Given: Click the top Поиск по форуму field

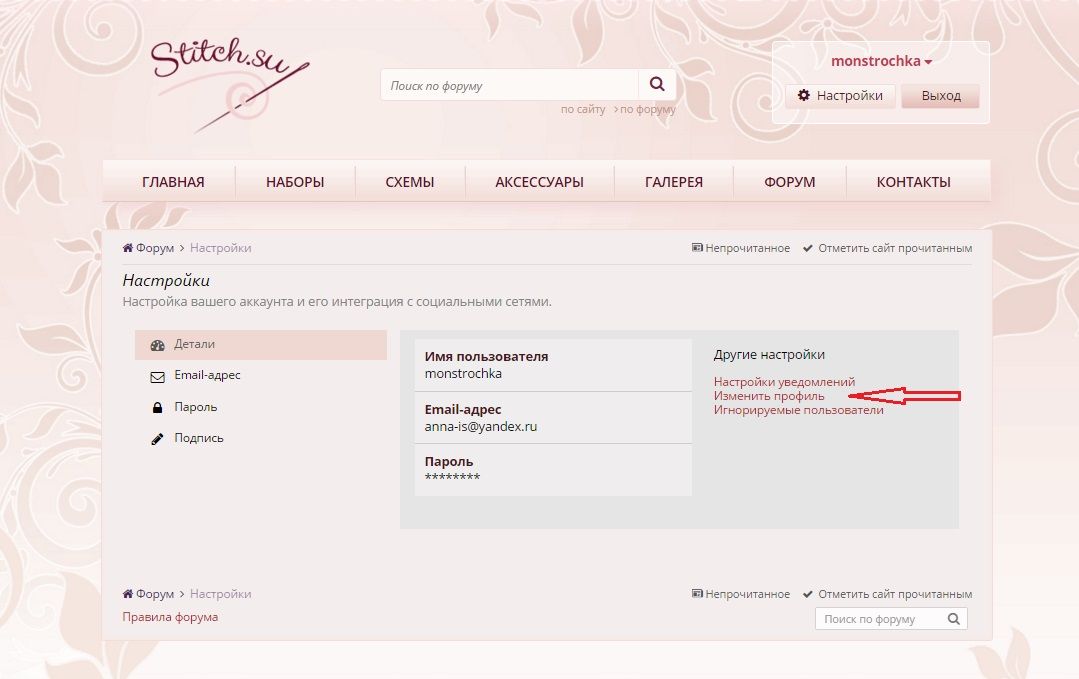Looking at the screenshot, I should coord(509,86).
